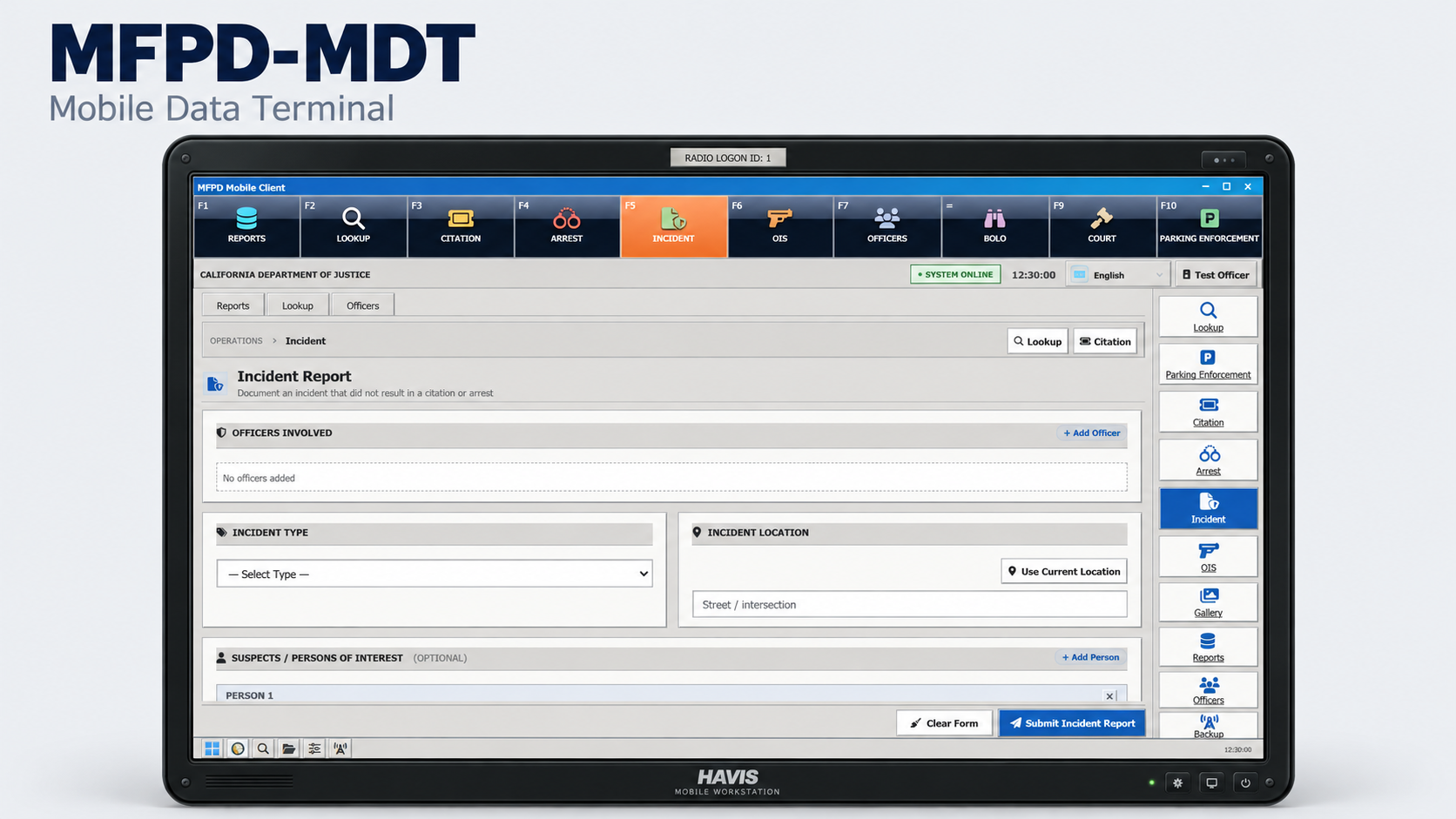This screenshot has height=819, width=1456.
Task: Click Add Officer
Action: click(1091, 433)
